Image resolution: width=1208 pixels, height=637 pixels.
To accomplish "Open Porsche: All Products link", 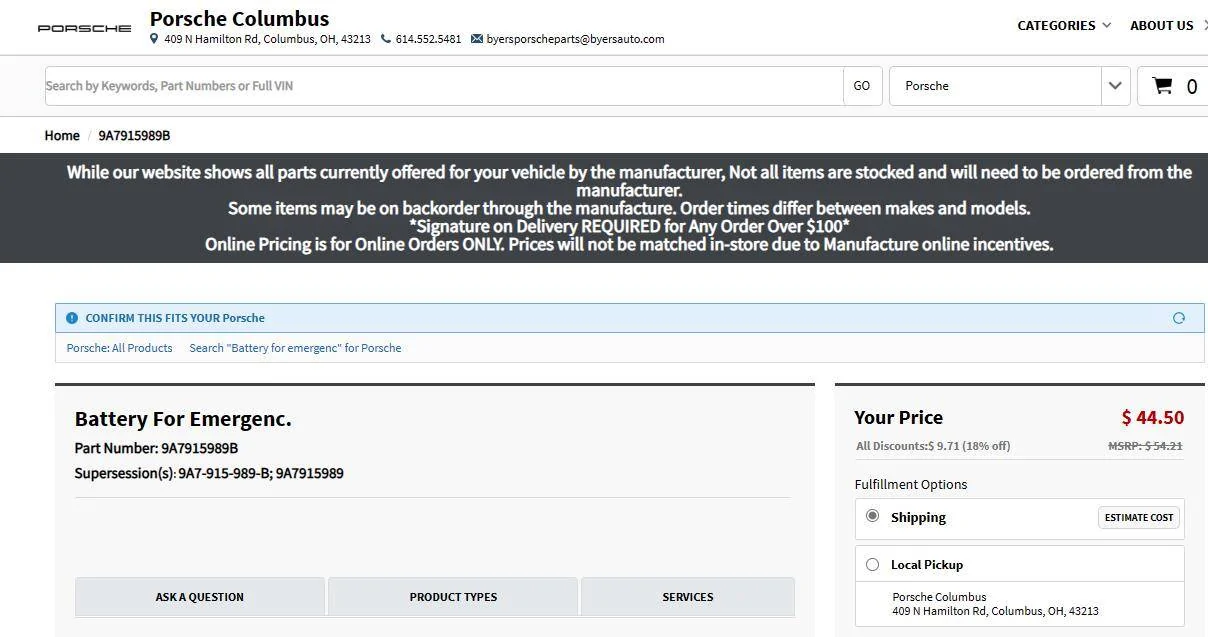I will 119,348.
